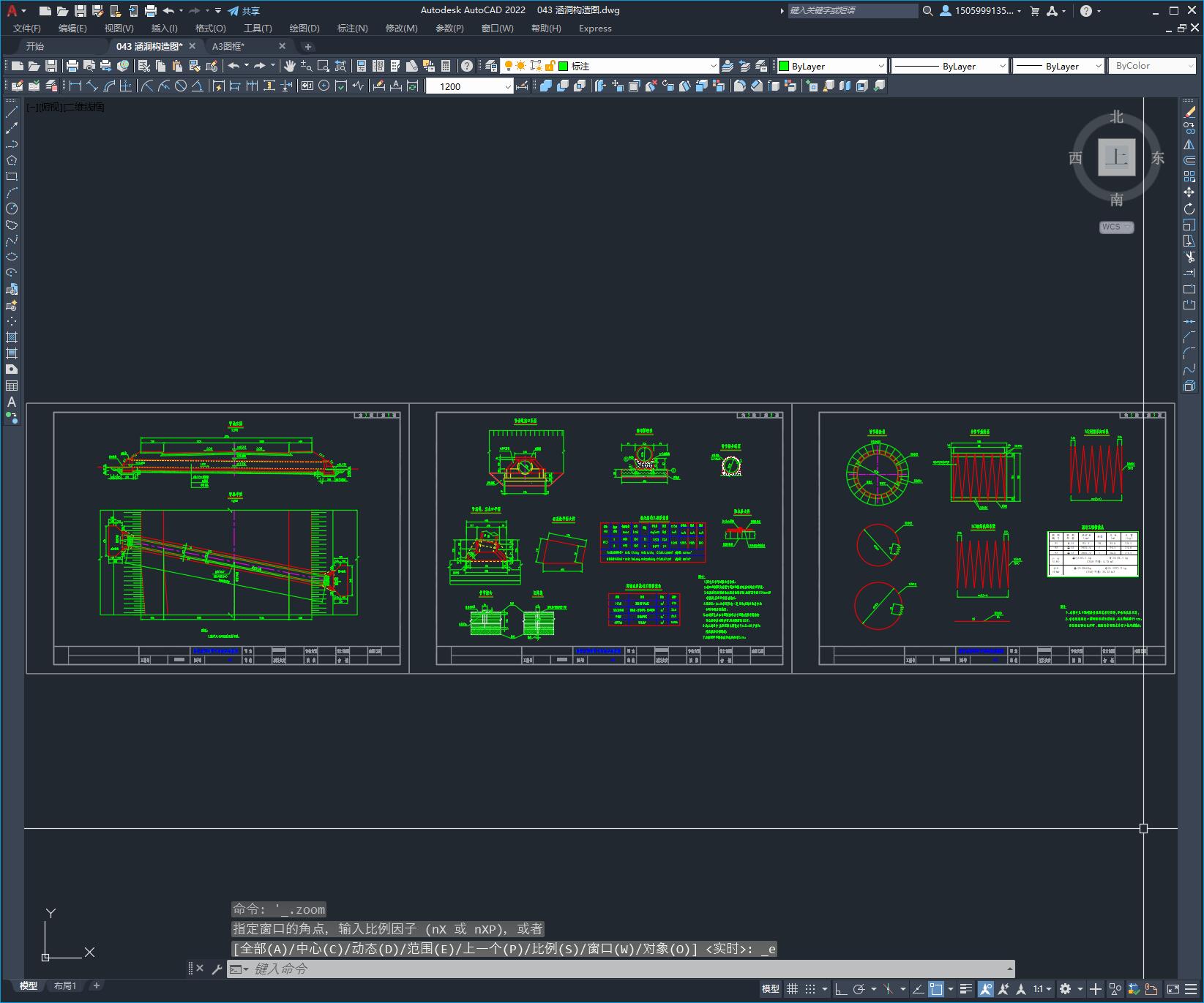The height and width of the screenshot is (1003, 1204).
Task: Open the lineweight ByLayer dropdown
Action: coord(1058,66)
